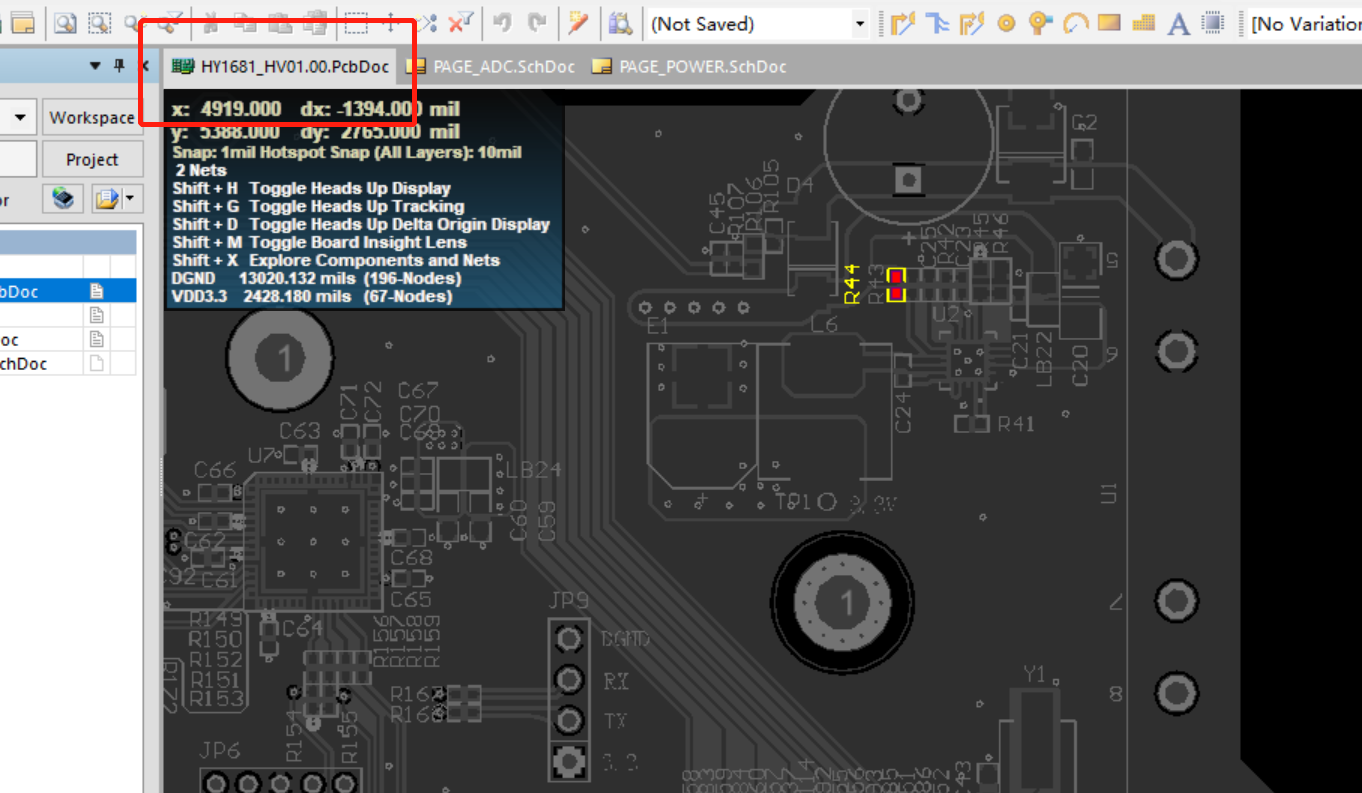This screenshot has width=1362, height=793.
Task: Click the open folder icon on the toolbar's left edge
Action: tap(22, 22)
